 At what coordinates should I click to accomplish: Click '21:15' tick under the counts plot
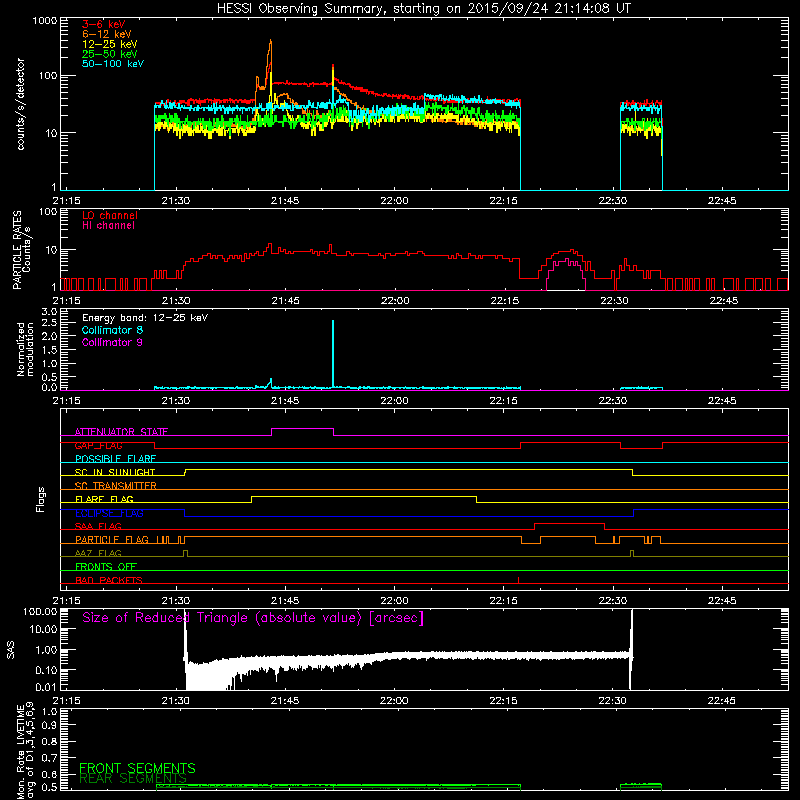pyautogui.click(x=67, y=201)
